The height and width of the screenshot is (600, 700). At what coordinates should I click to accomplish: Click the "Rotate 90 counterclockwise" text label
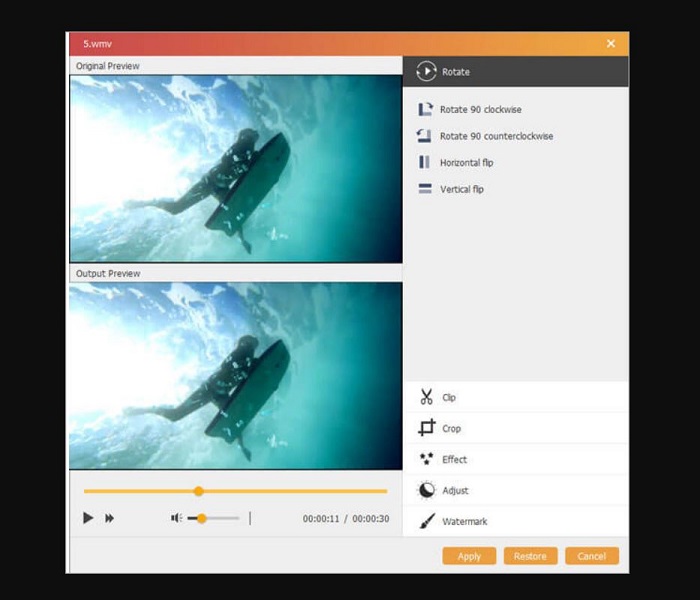point(496,136)
